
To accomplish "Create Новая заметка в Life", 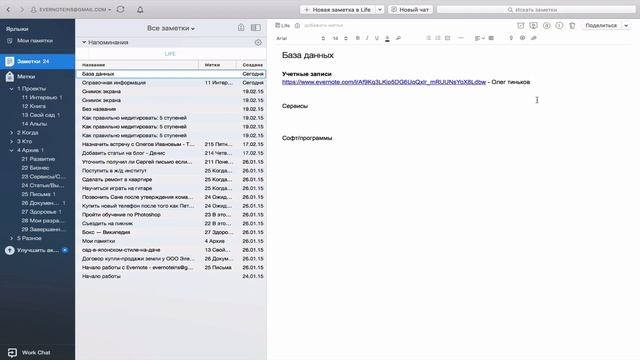I will point(338,9).
